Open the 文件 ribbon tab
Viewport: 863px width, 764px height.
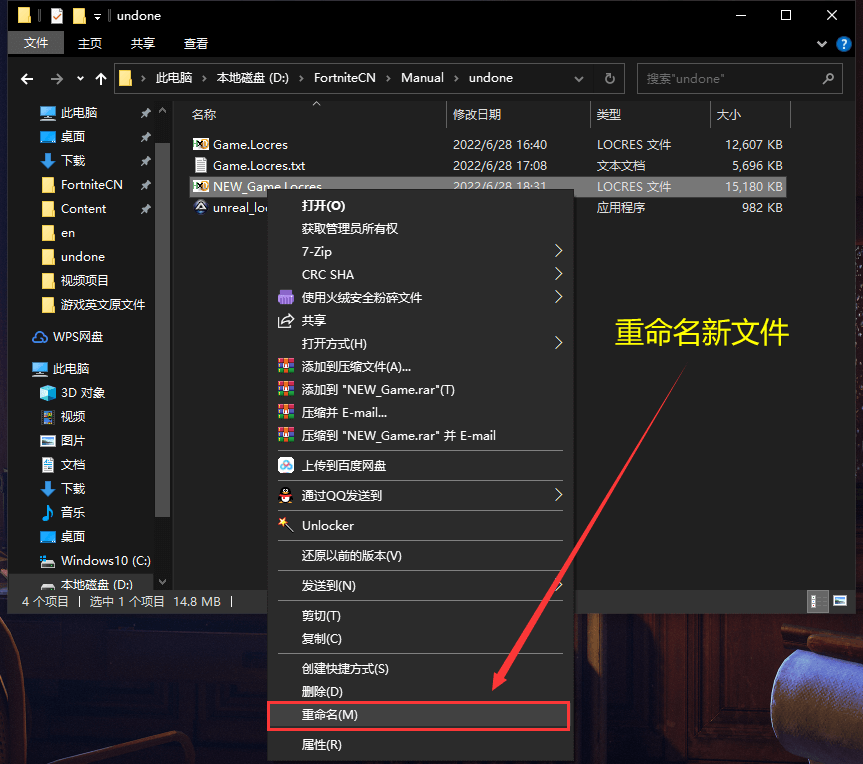[36, 43]
